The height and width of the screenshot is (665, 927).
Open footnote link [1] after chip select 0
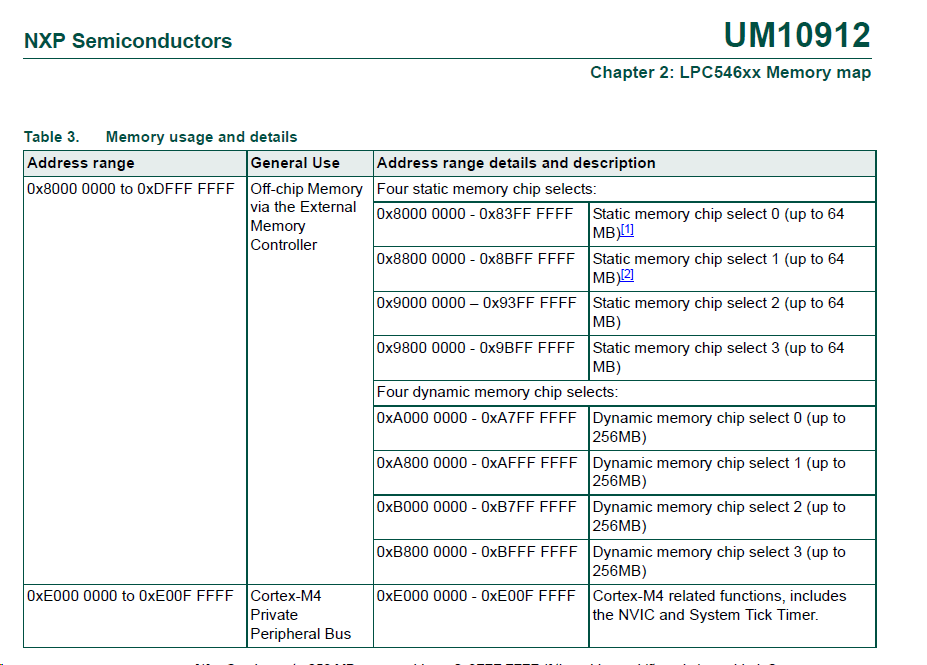[x=627, y=230]
